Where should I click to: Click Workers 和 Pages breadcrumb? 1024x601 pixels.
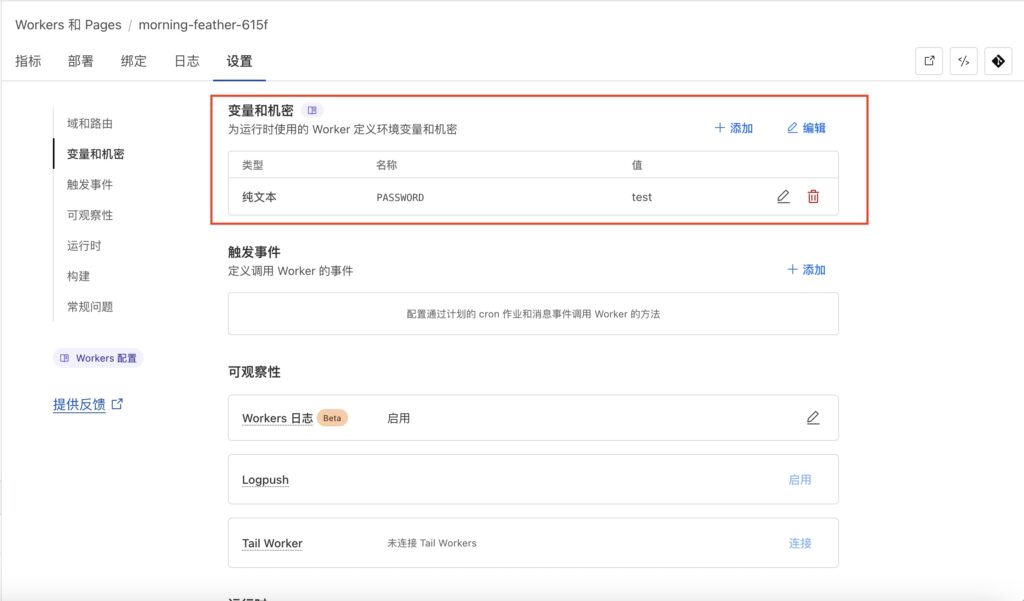tap(69, 25)
